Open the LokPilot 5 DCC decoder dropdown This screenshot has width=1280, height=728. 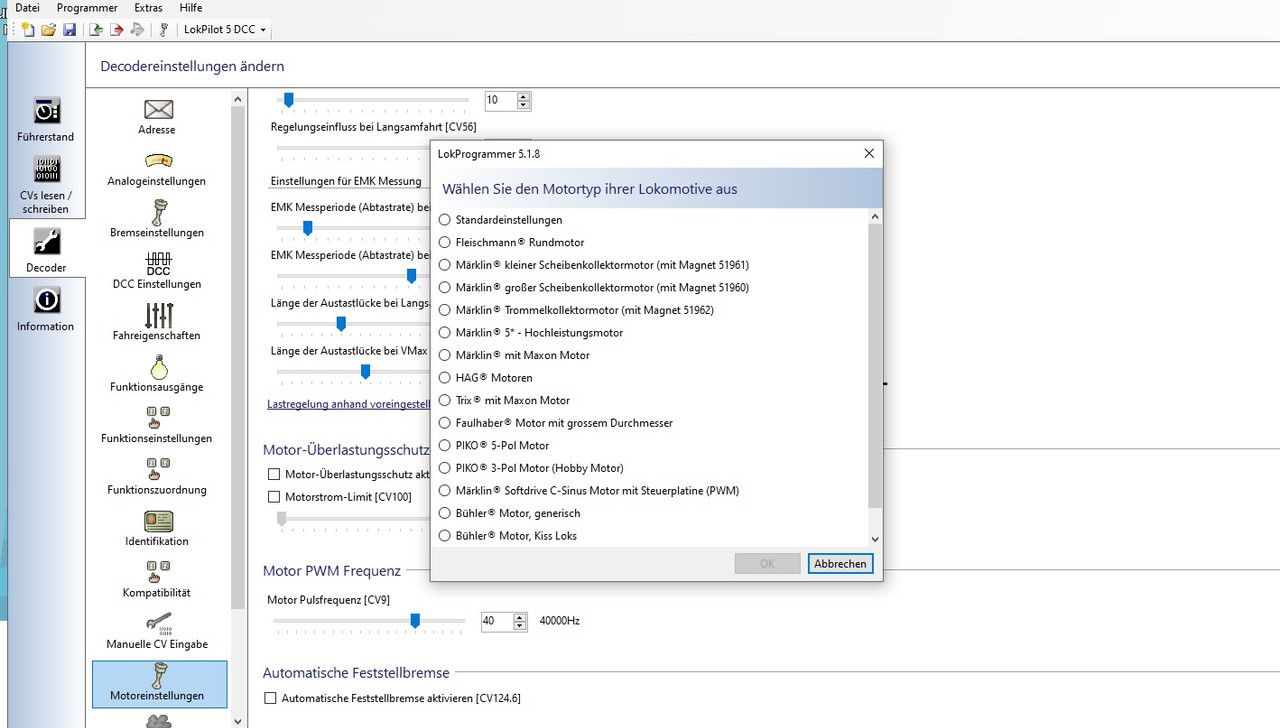(225, 30)
